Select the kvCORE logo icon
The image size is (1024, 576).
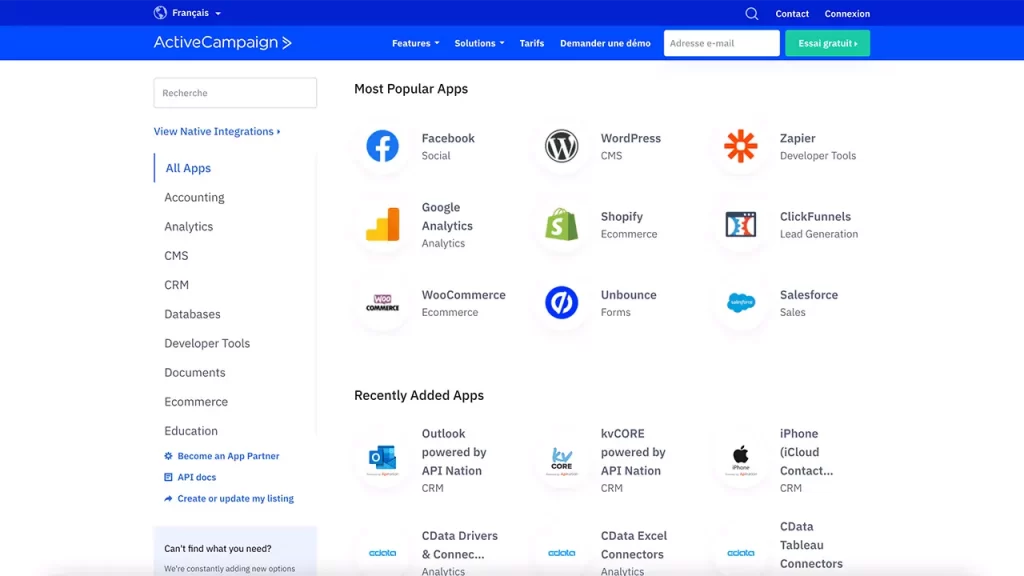click(x=562, y=460)
